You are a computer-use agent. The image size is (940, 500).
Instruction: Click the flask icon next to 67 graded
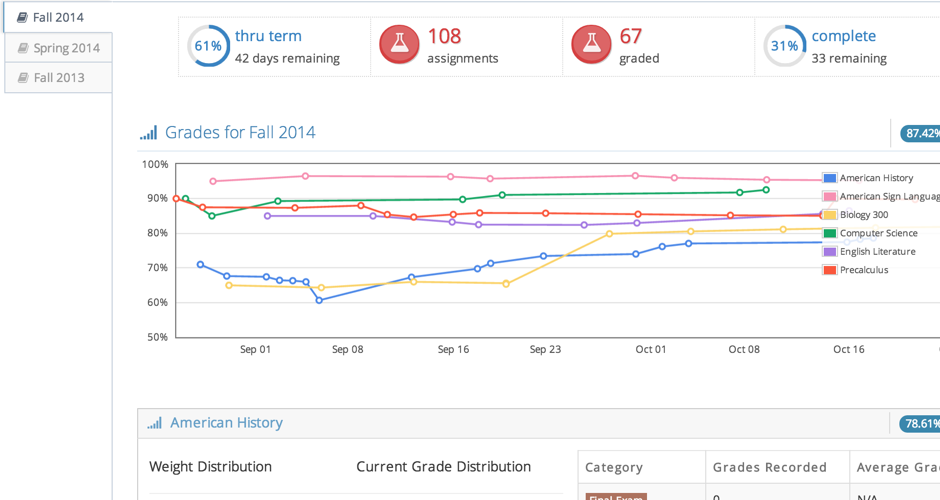[591, 46]
